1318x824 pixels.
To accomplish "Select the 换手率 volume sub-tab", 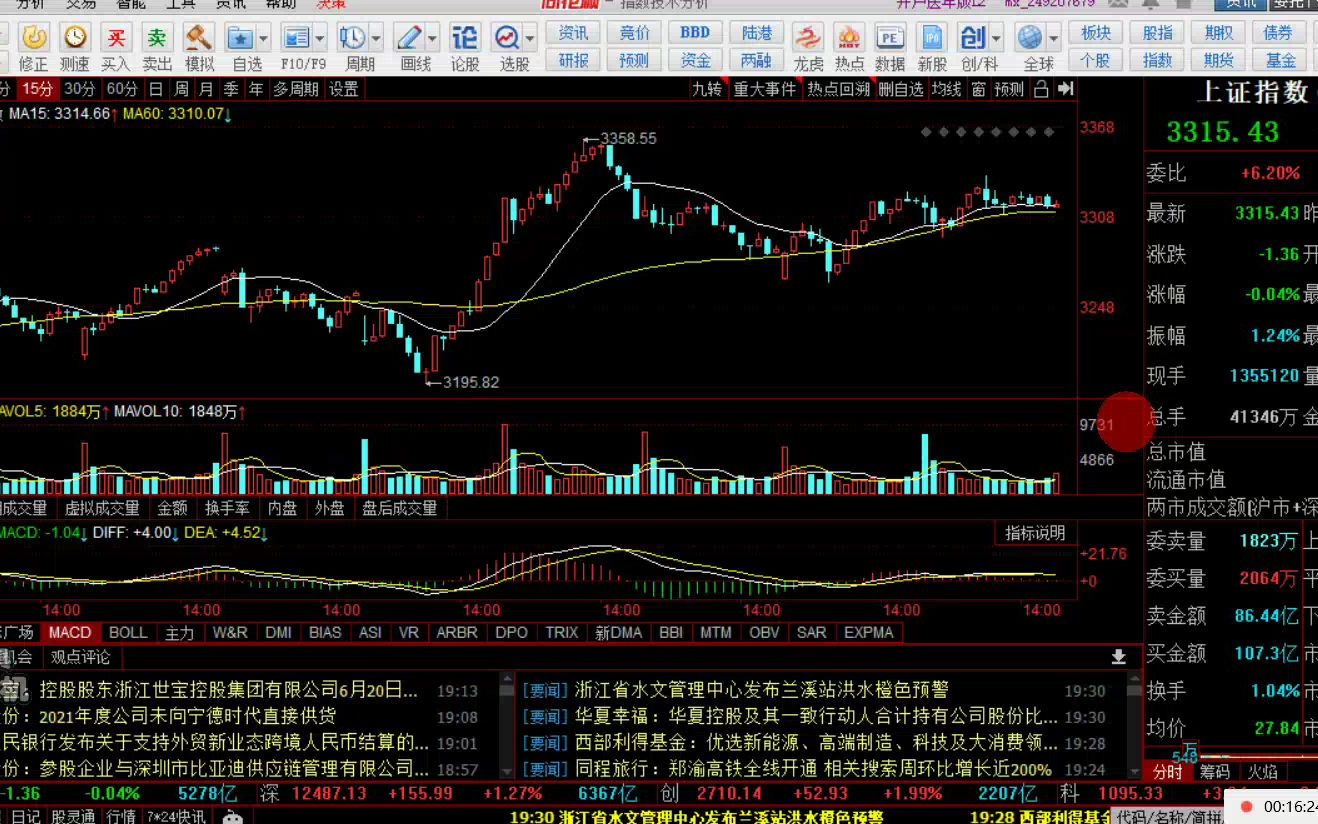I will click(x=226, y=508).
